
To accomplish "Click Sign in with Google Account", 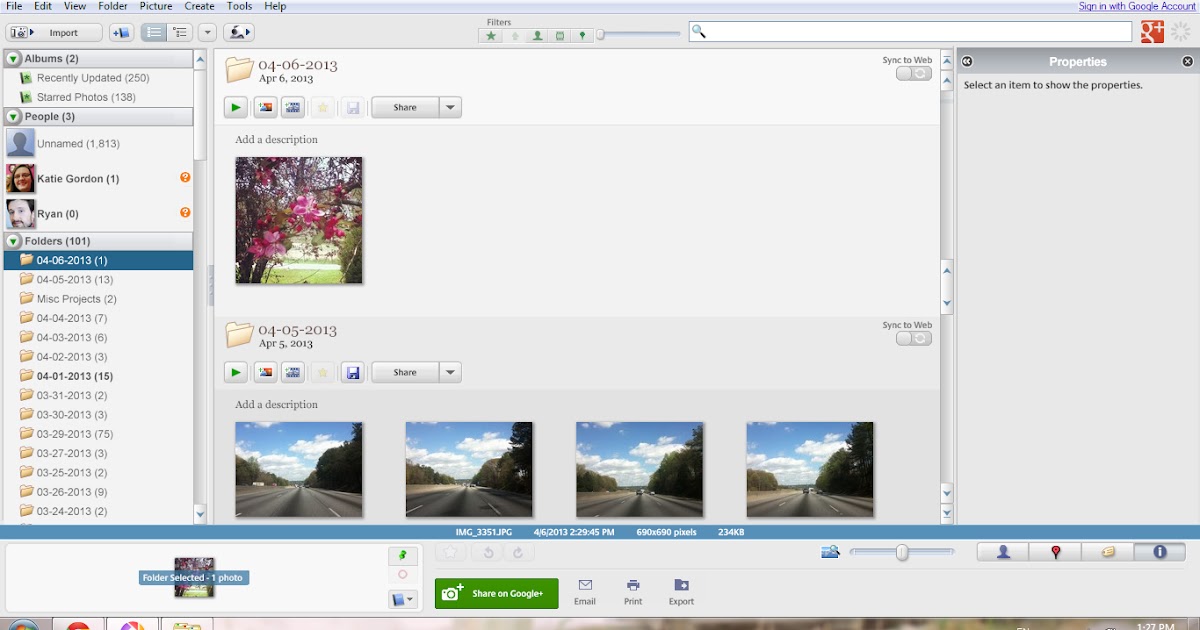I will 1137,5.
